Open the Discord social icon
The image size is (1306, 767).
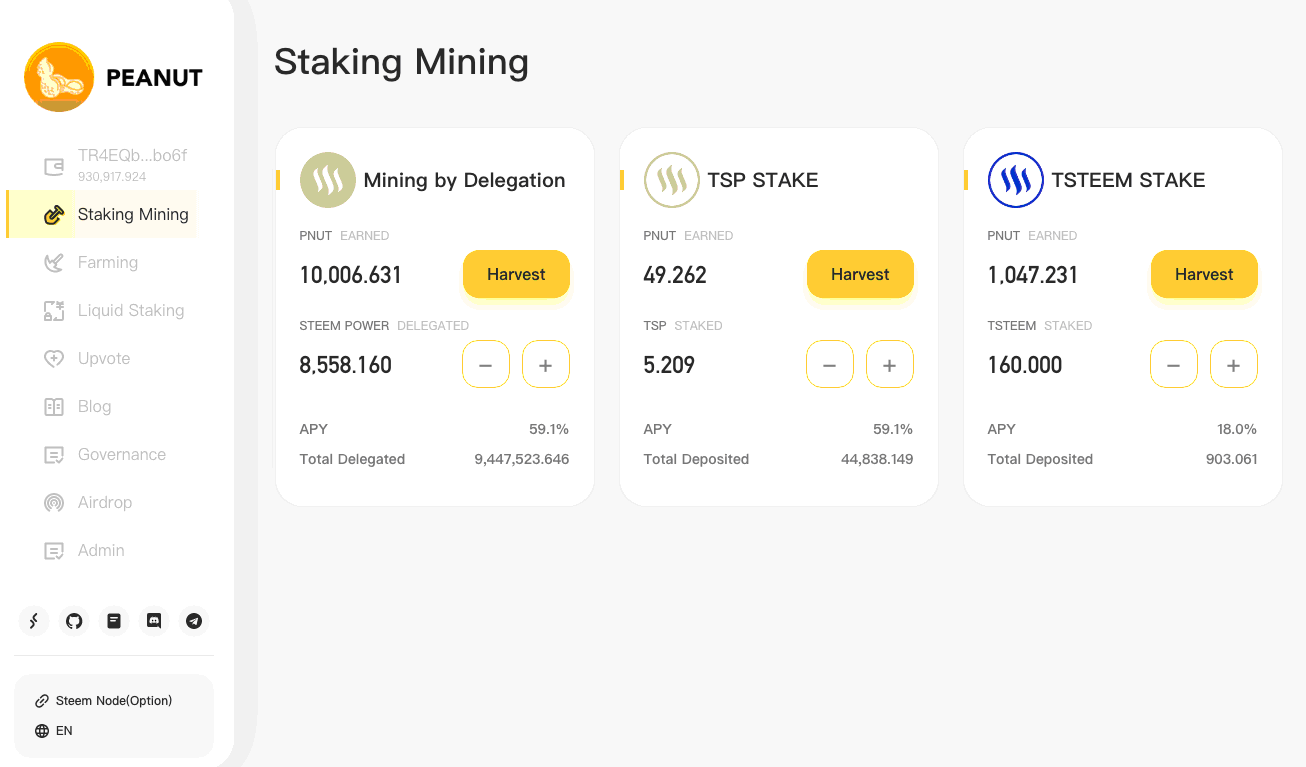click(x=154, y=621)
